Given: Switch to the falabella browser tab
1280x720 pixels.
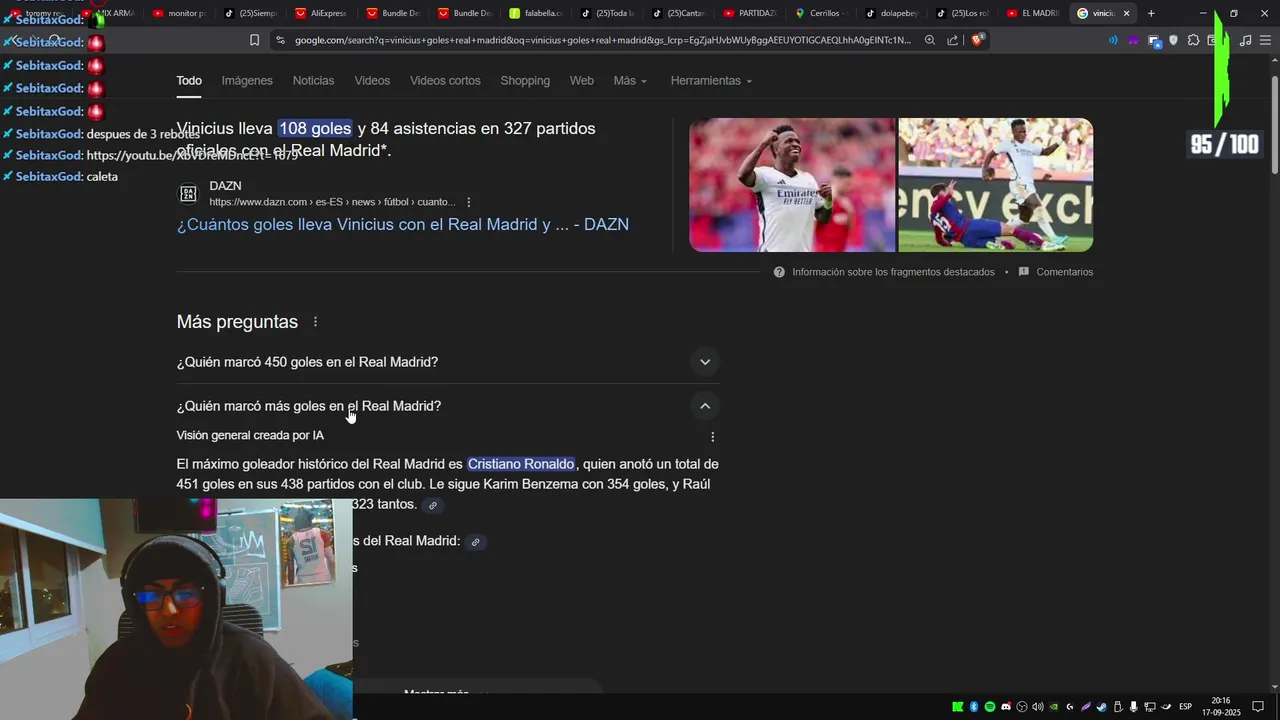Looking at the screenshot, I should pyautogui.click(x=537, y=13).
